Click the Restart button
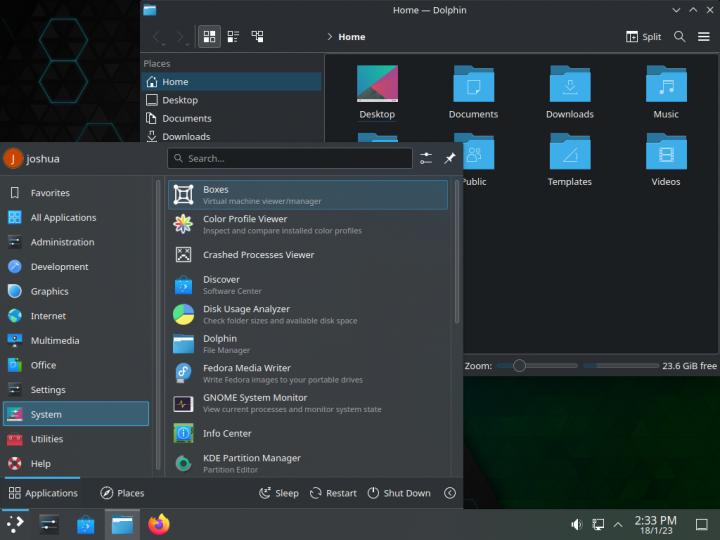Image resolution: width=720 pixels, height=540 pixels. click(333, 493)
